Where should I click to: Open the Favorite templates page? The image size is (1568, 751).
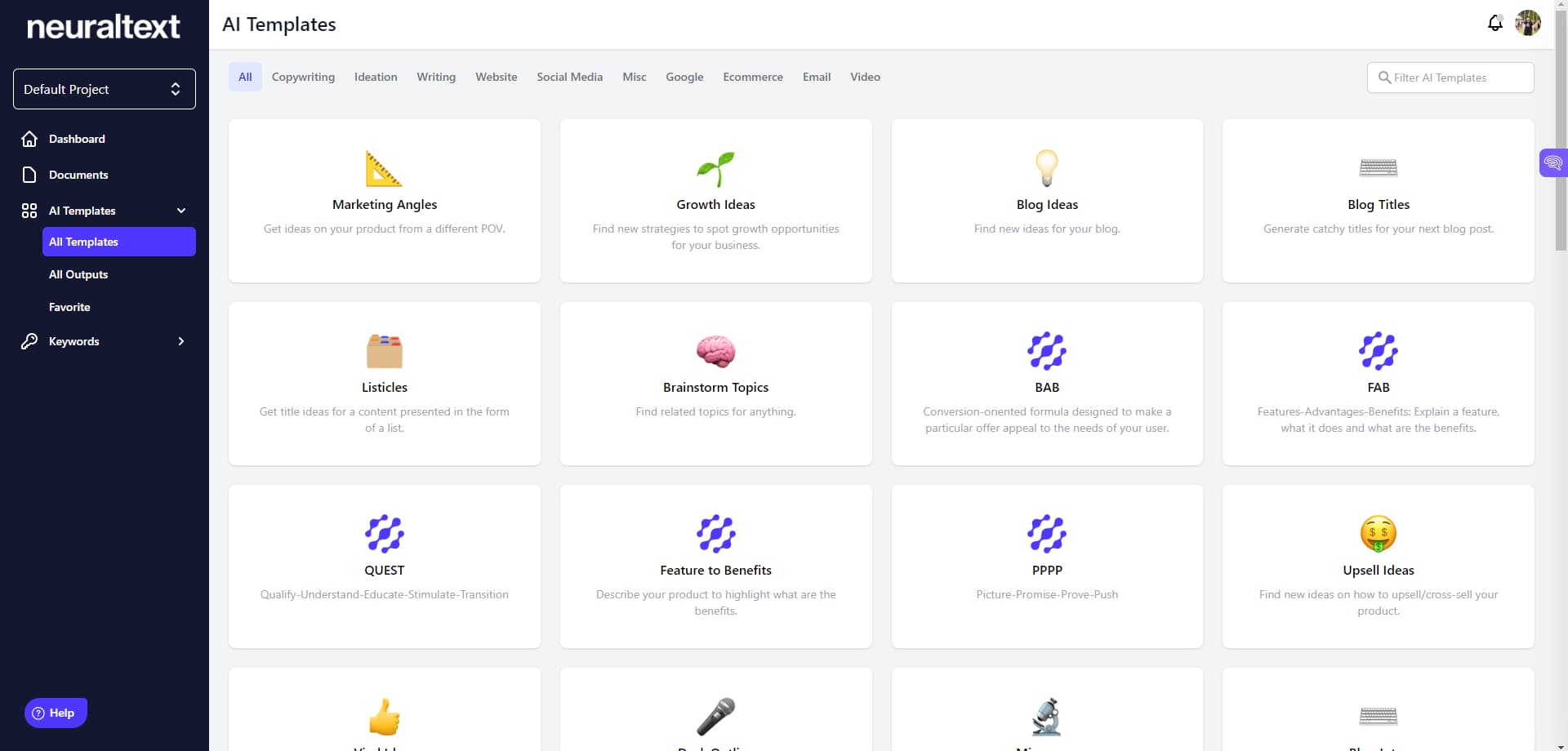tap(69, 307)
